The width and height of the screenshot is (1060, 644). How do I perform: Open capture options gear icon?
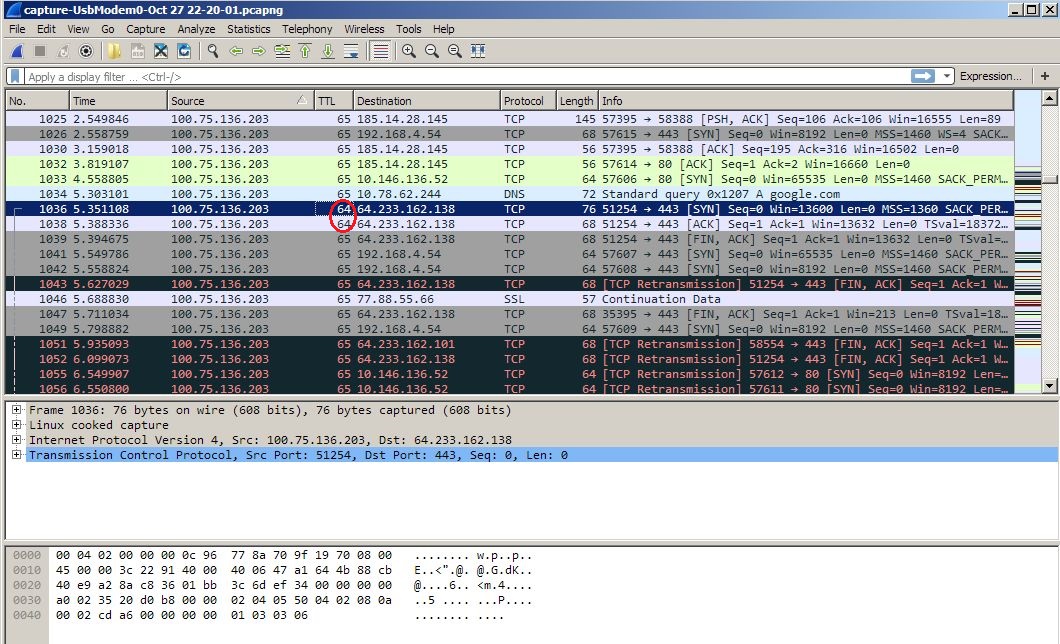click(x=86, y=51)
